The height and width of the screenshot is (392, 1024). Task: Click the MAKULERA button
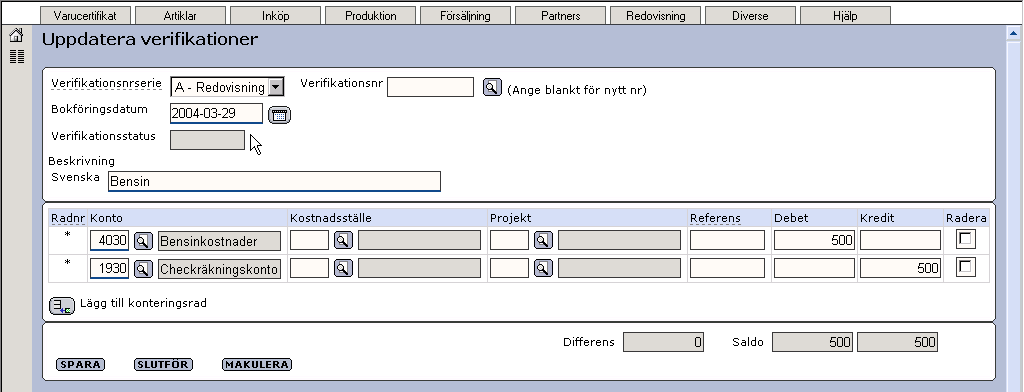click(257, 365)
